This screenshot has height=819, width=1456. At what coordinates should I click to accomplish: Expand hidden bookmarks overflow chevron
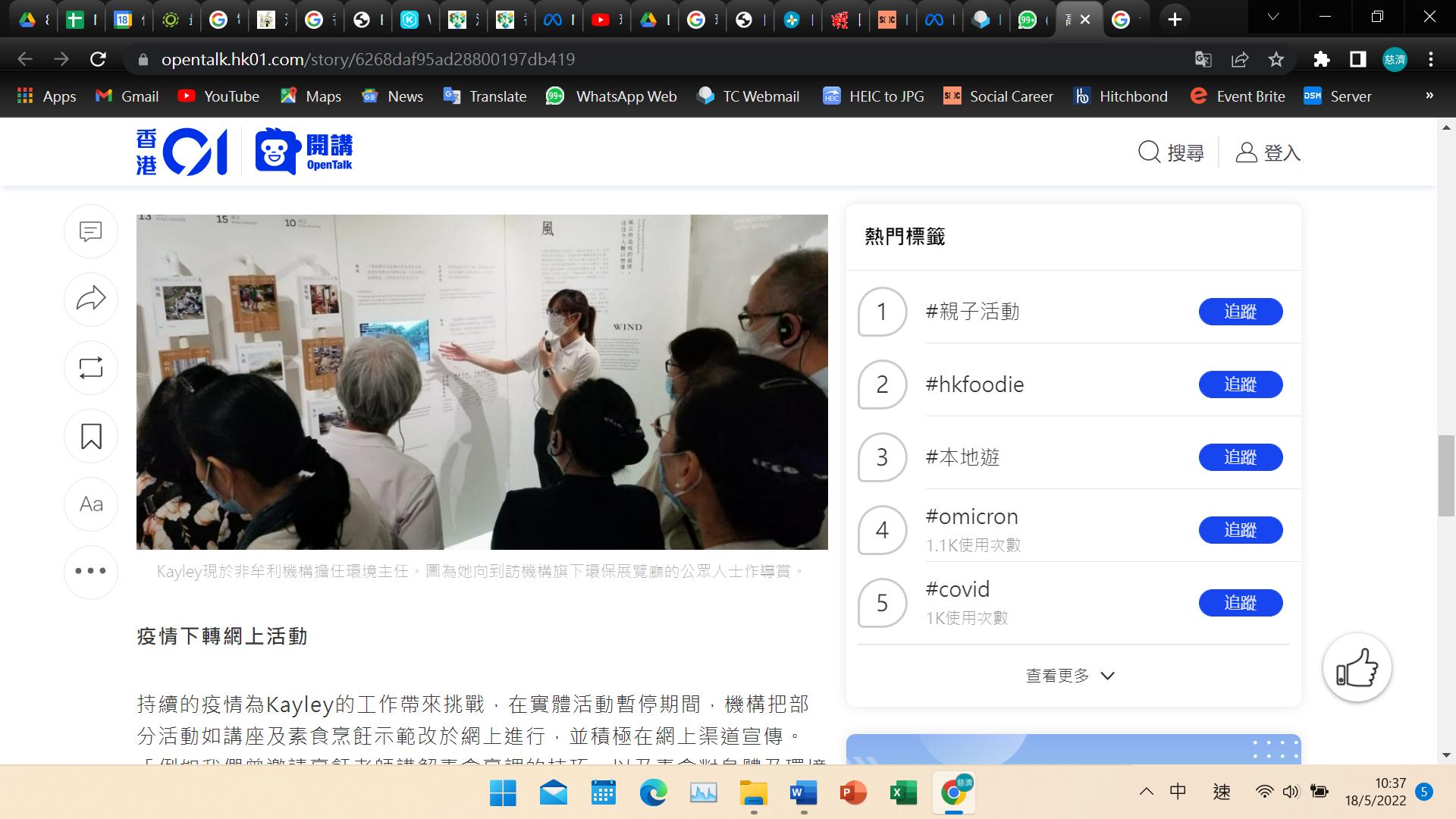point(1429,96)
